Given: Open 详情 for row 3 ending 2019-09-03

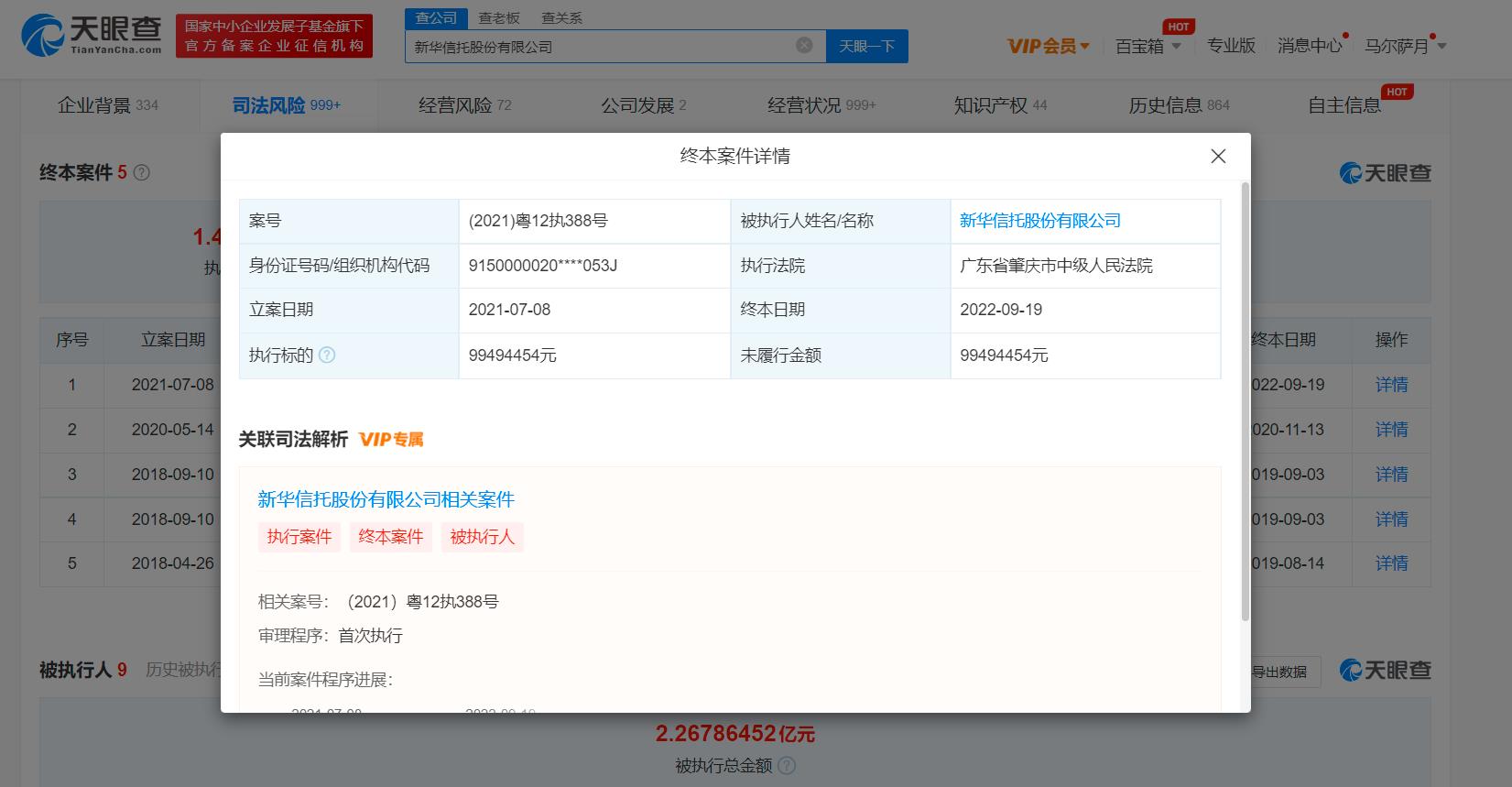Looking at the screenshot, I should (x=1391, y=475).
